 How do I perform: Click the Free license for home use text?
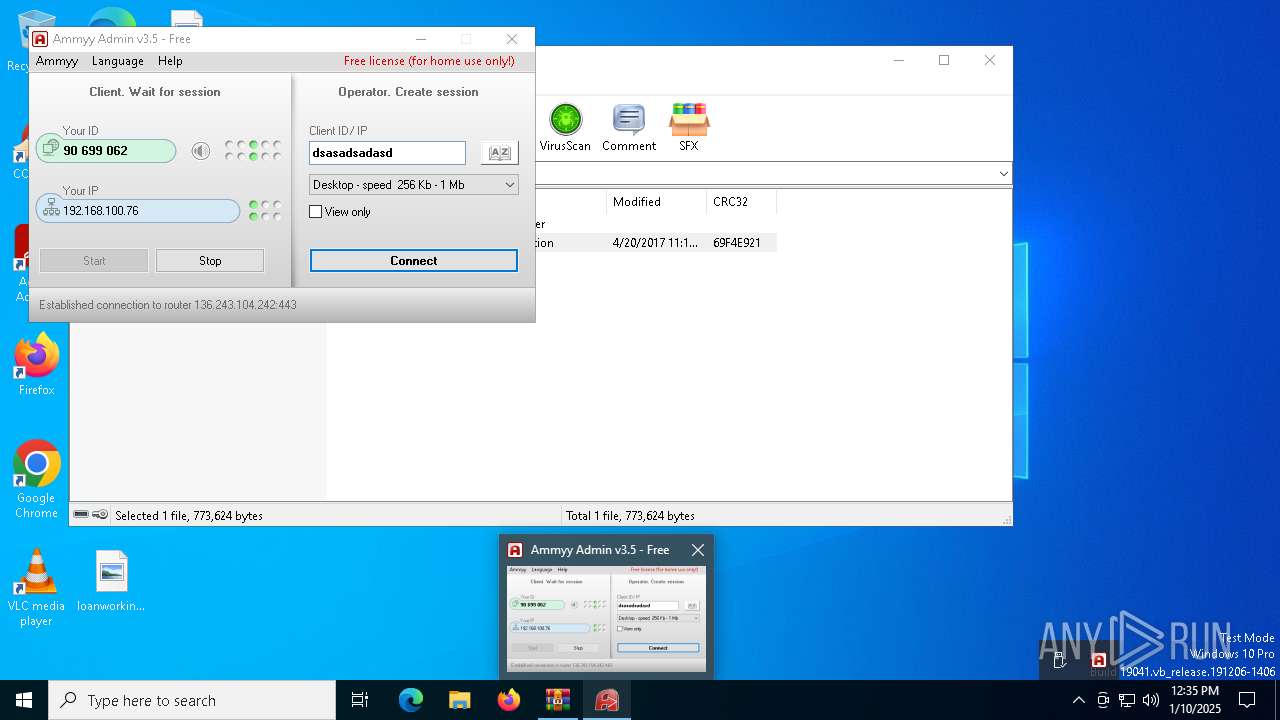pyautogui.click(x=429, y=61)
